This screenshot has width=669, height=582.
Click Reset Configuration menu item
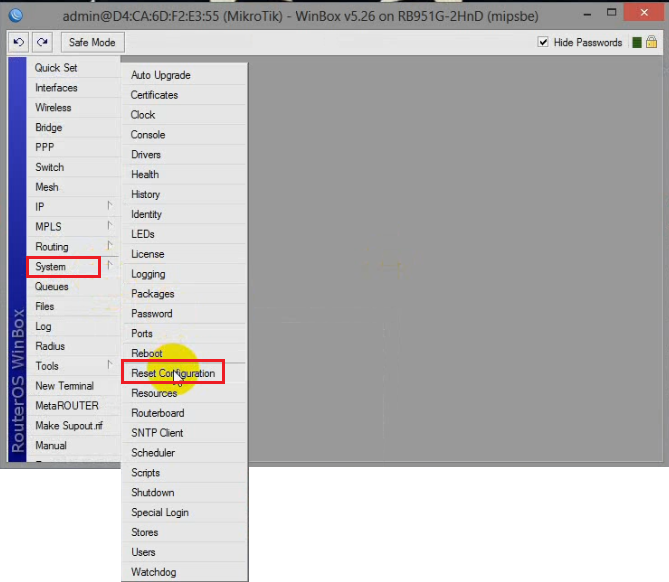point(173,373)
